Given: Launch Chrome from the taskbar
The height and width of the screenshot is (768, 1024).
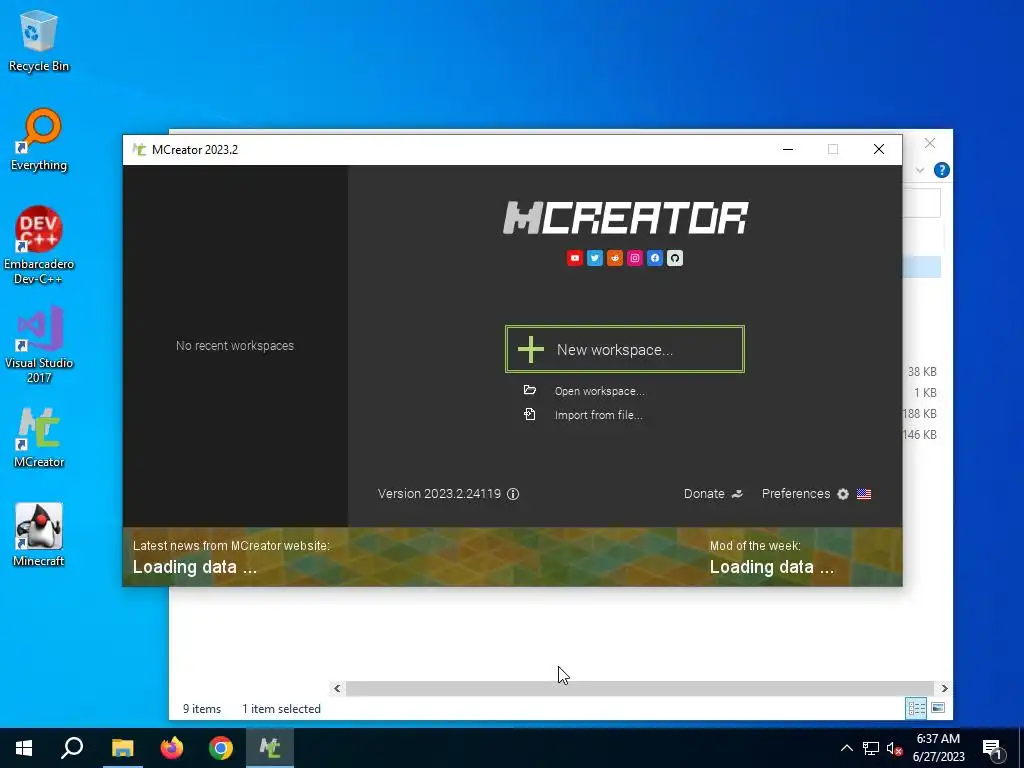Looking at the screenshot, I should tap(221, 748).
